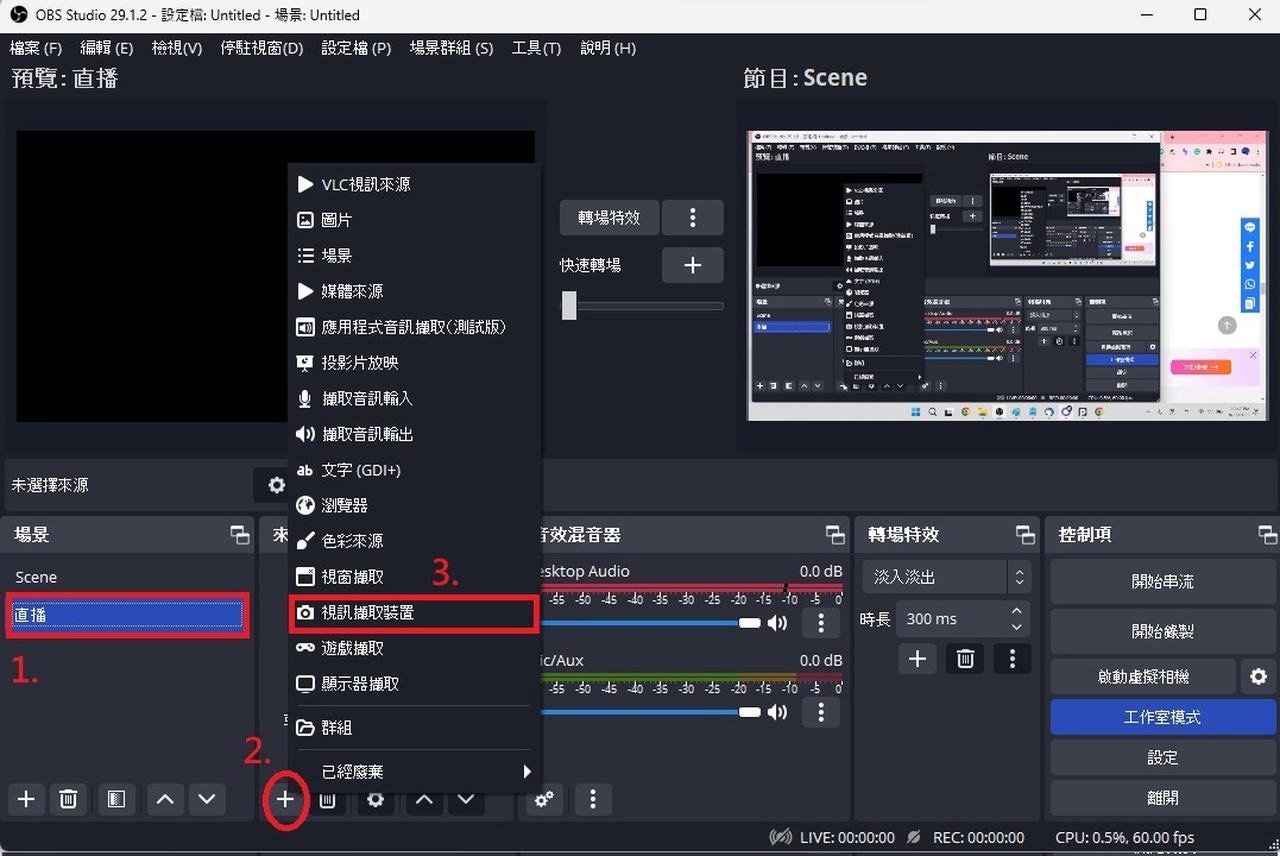1280x856 pixels.
Task: Open the Mic/Aux options three-dot menu
Action: click(821, 712)
